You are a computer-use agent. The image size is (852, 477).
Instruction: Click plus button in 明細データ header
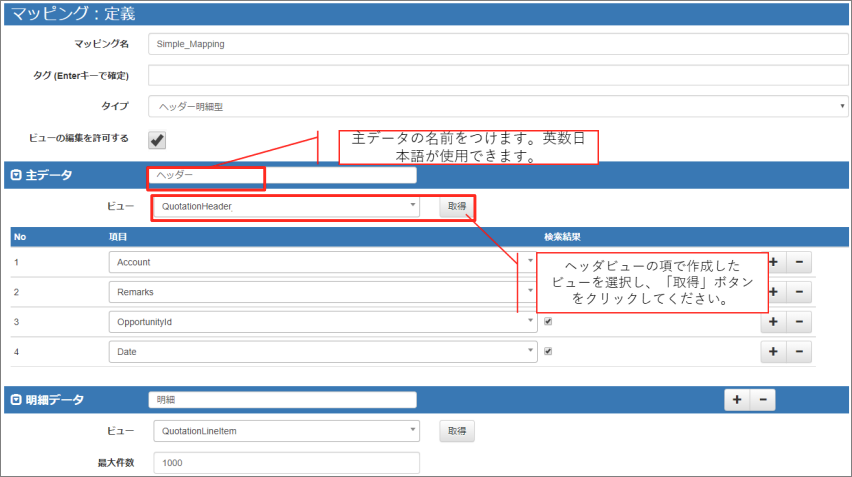tap(736, 400)
